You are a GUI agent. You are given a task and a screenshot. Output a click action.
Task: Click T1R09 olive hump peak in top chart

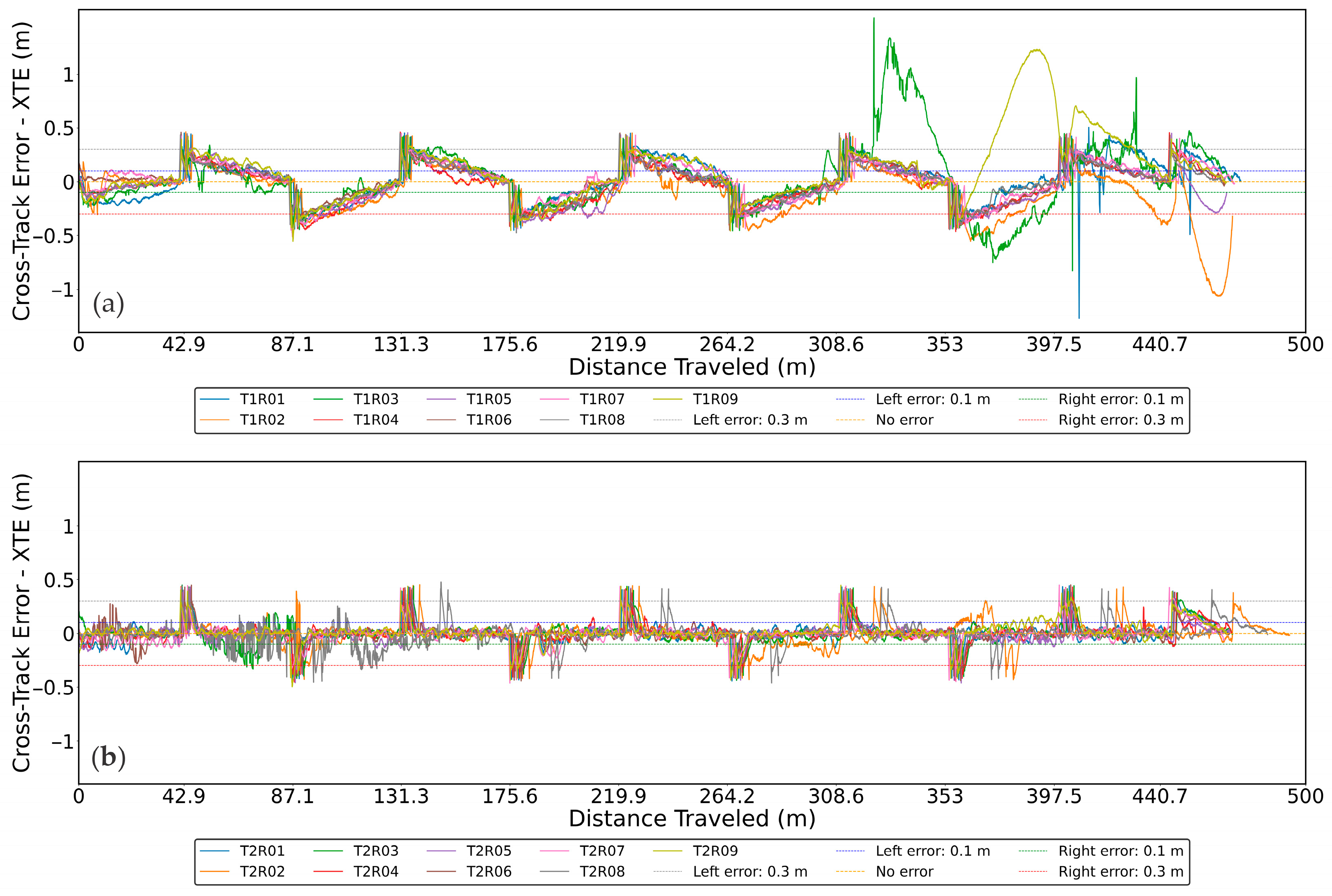coord(1036,50)
